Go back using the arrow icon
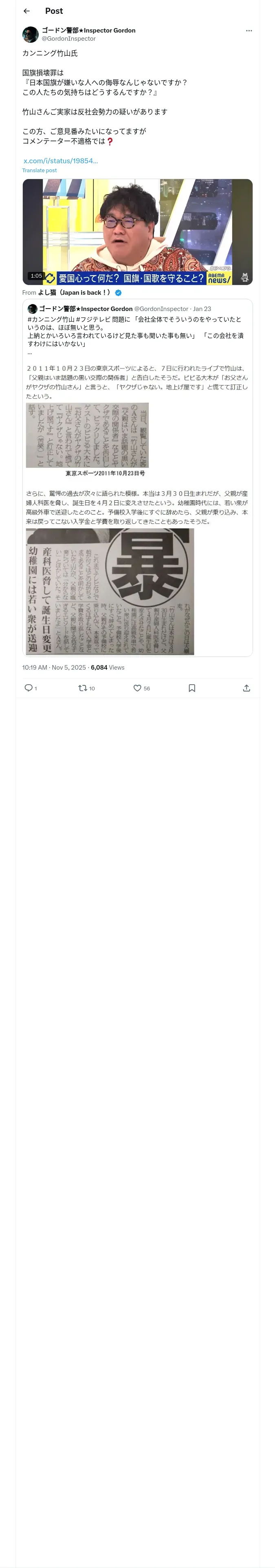275x1568 pixels. point(26,11)
